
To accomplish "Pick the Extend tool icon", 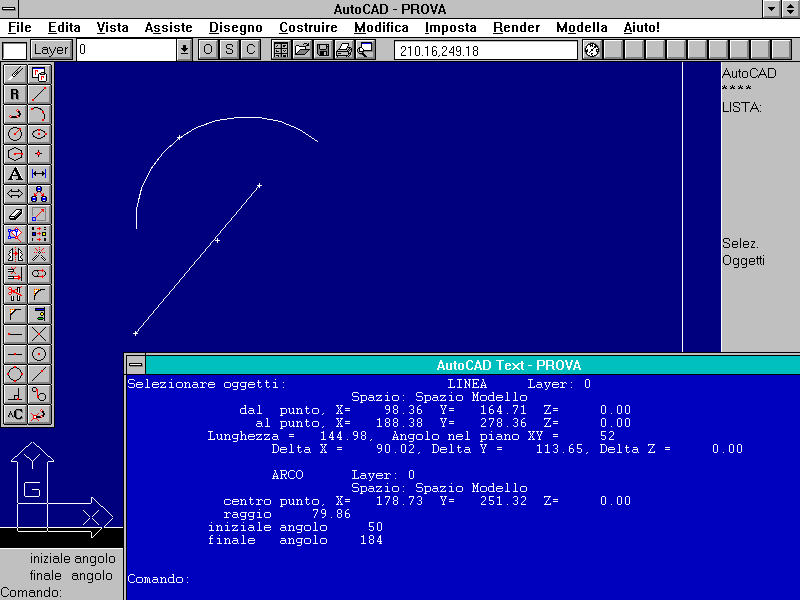I will point(15,274).
